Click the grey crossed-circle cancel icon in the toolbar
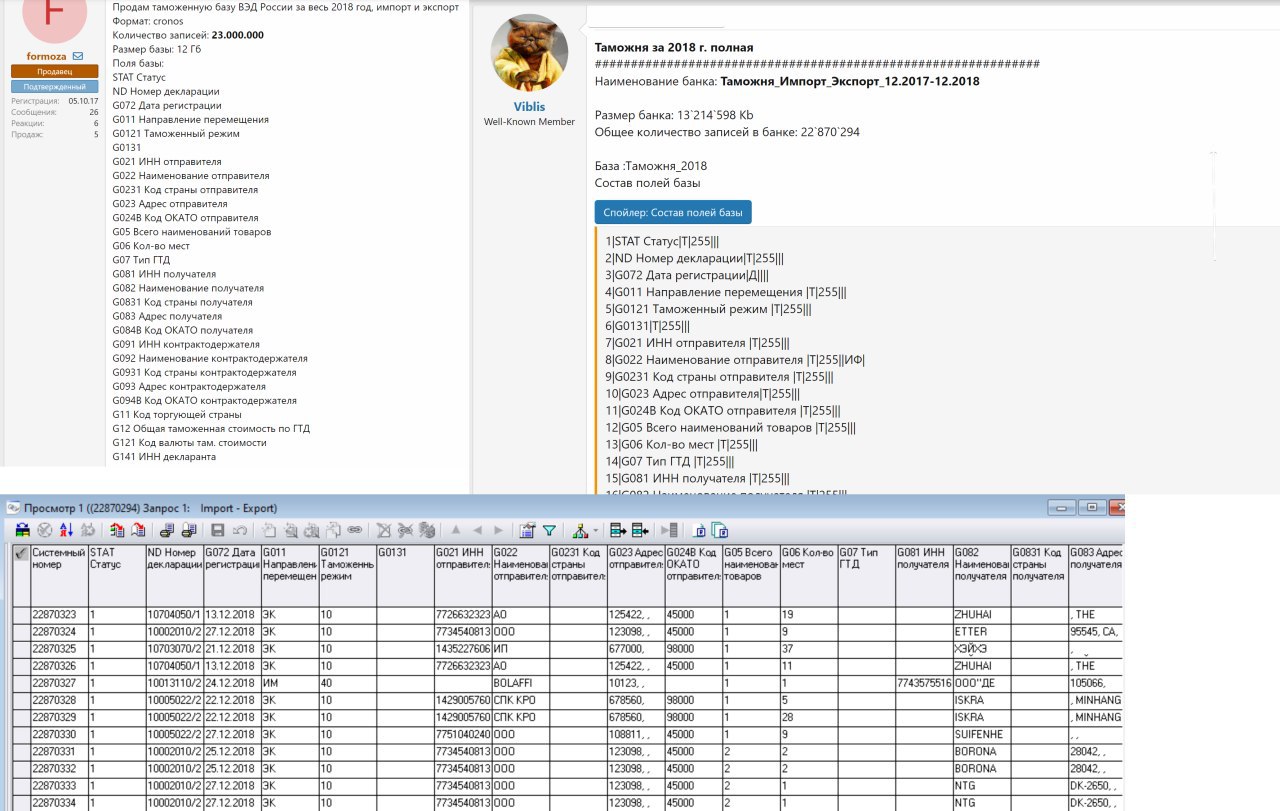This screenshot has width=1280, height=811. (44, 530)
